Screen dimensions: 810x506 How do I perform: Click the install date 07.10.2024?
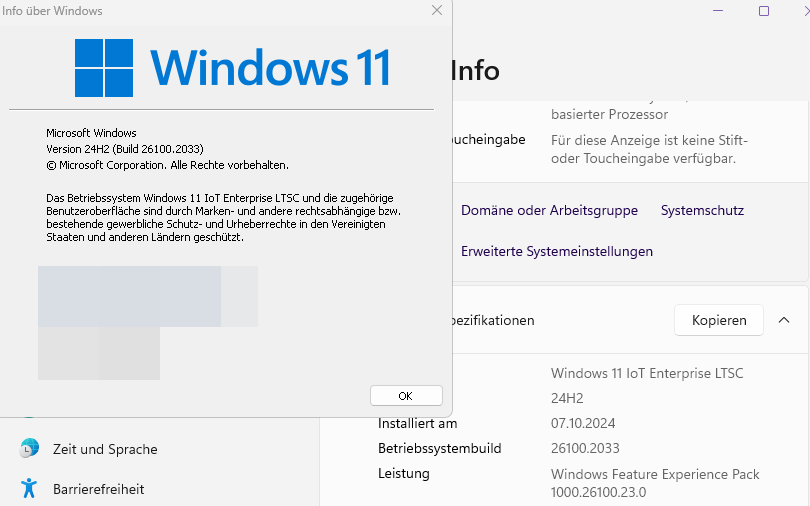click(583, 423)
